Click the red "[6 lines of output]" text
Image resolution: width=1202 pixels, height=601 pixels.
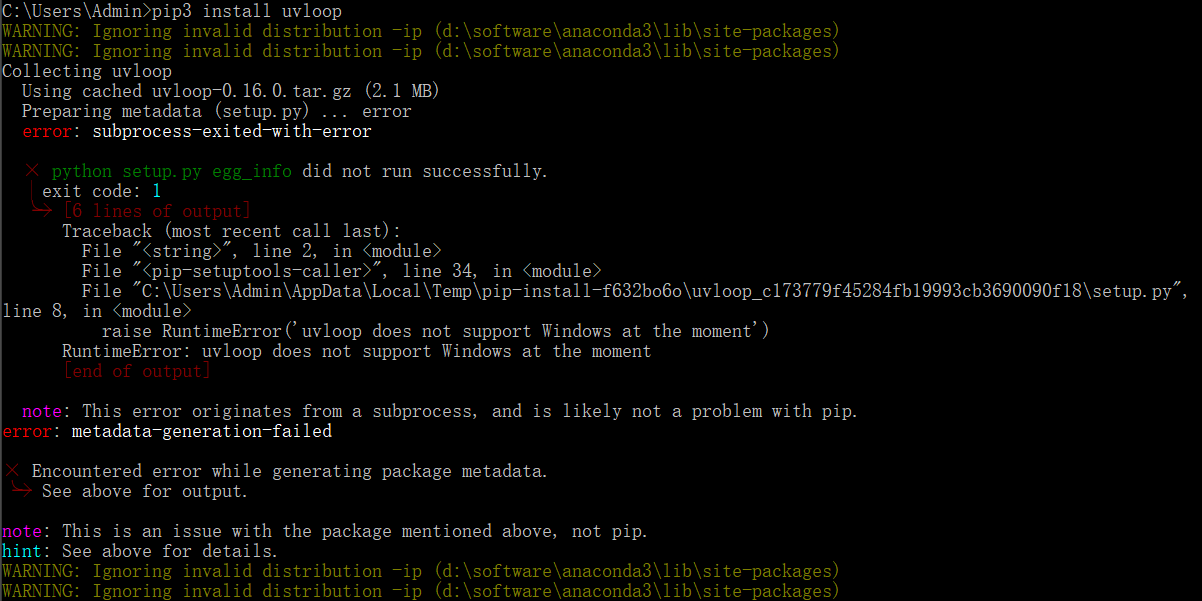click(156, 211)
